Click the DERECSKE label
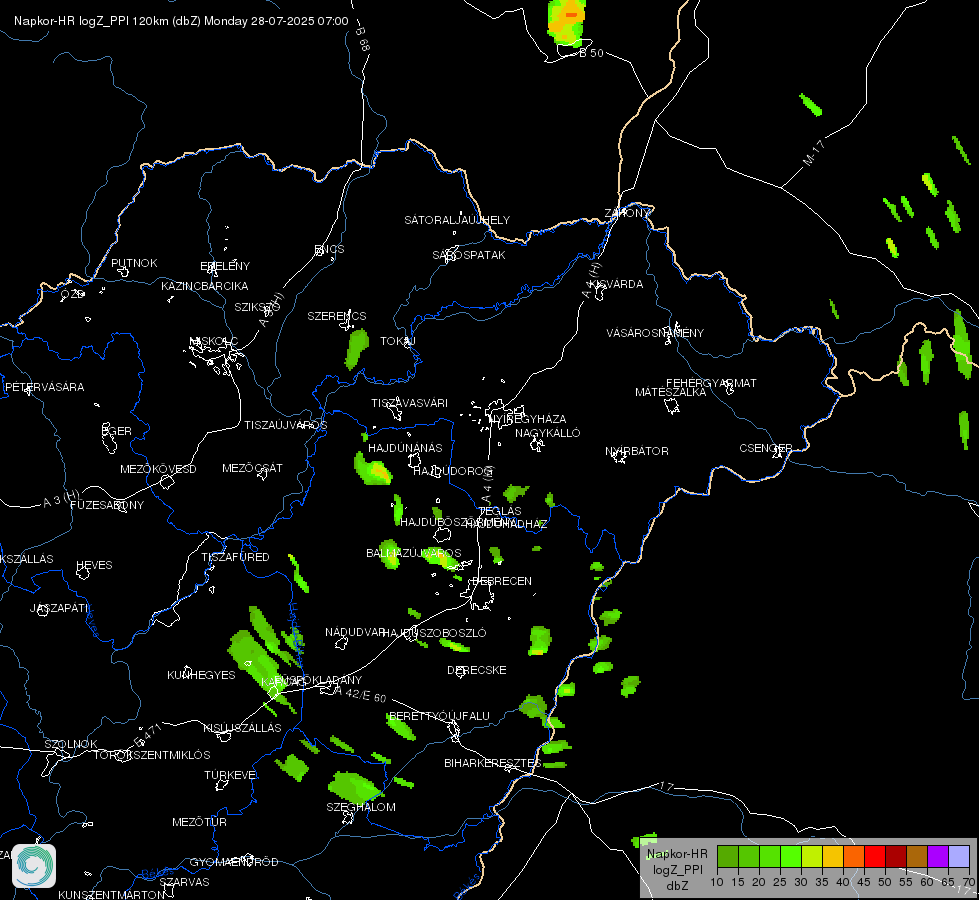The height and width of the screenshot is (900, 979). [x=477, y=670]
